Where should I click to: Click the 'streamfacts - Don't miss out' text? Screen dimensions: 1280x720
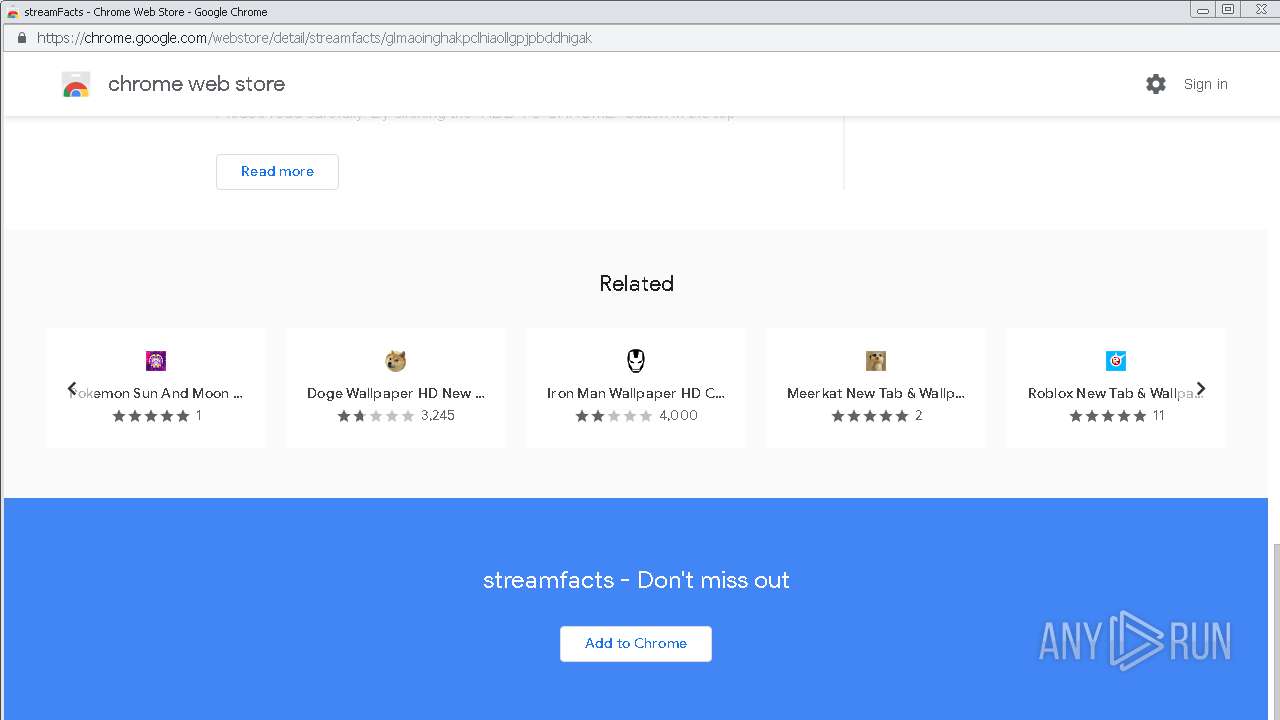point(636,580)
